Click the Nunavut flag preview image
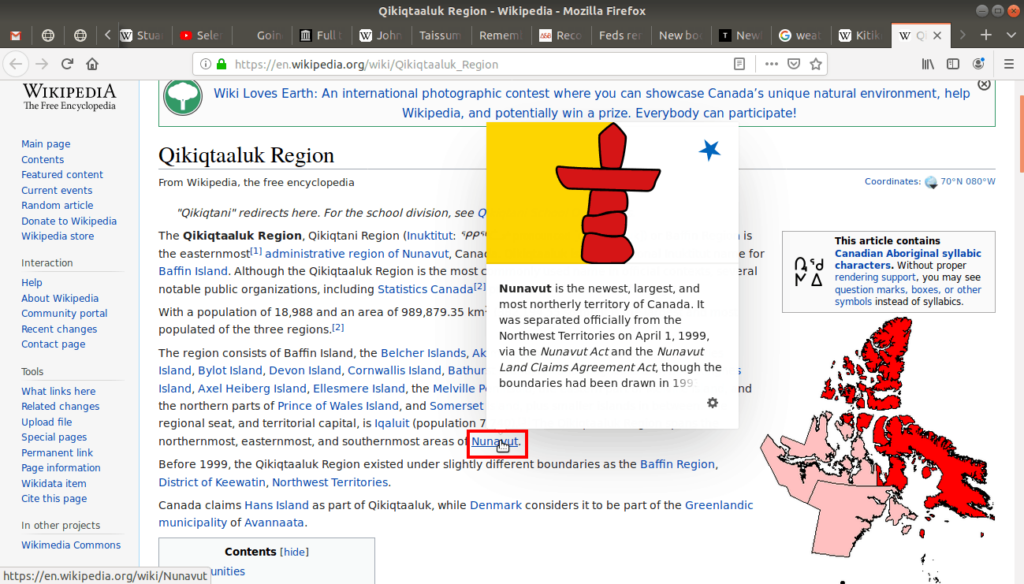The width and height of the screenshot is (1024, 584). tap(612, 193)
